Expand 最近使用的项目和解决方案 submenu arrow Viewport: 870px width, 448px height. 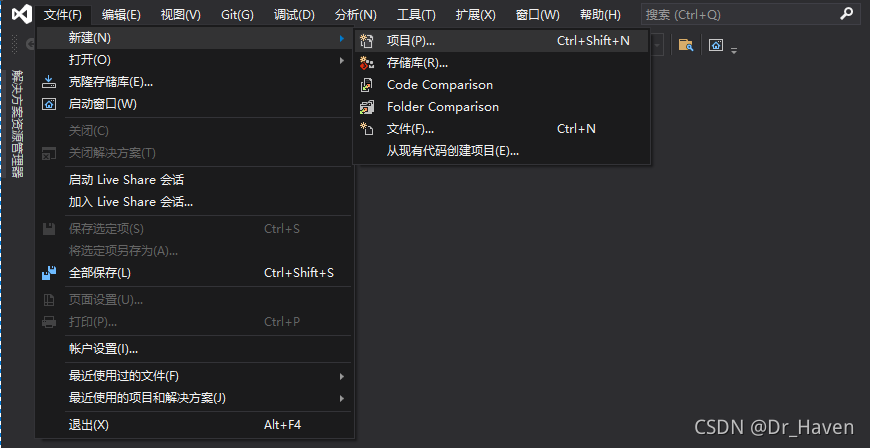342,398
